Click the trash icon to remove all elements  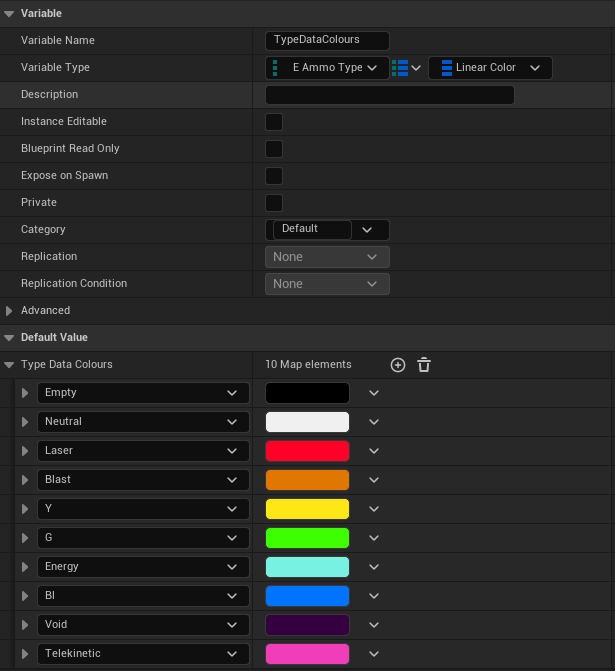tap(424, 365)
